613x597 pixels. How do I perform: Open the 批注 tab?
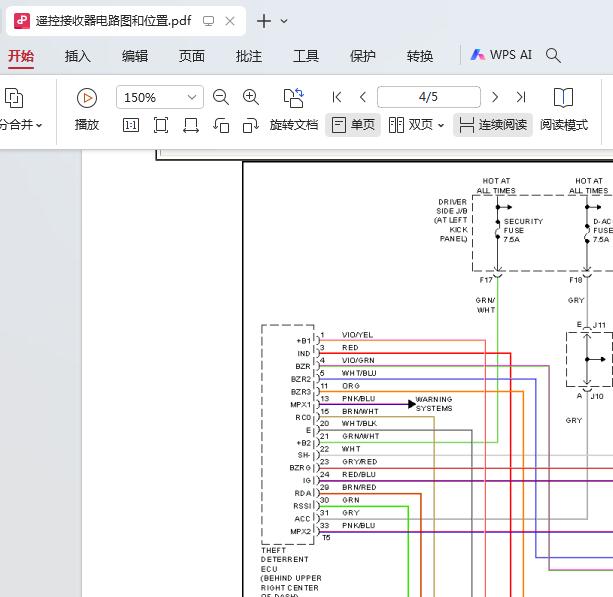click(249, 56)
